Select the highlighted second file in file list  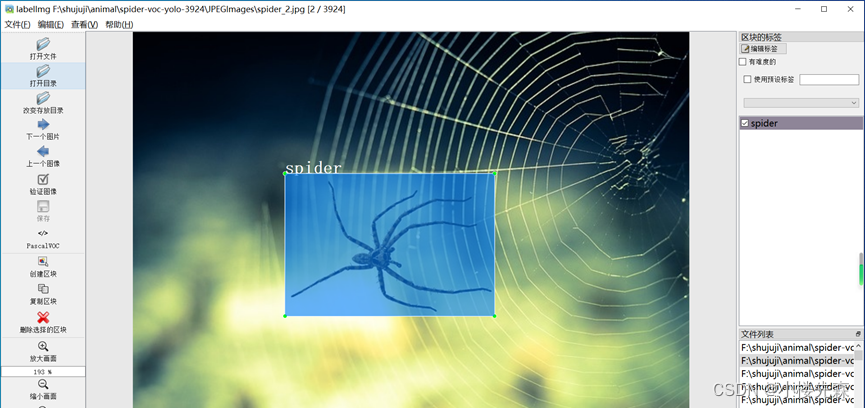pos(797,361)
